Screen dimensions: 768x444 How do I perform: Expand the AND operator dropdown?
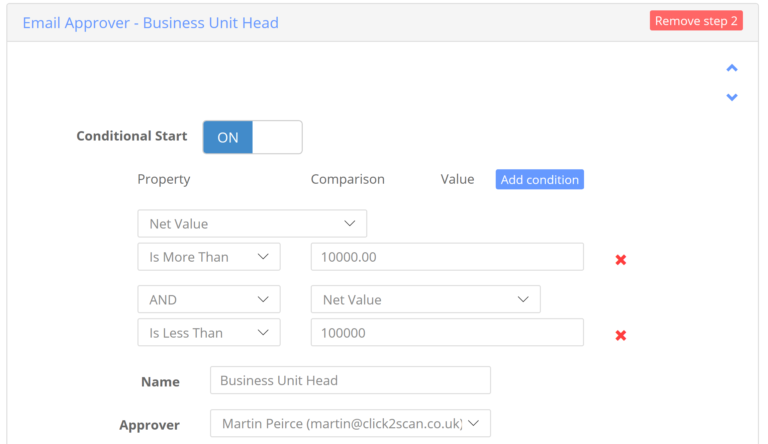coord(208,299)
